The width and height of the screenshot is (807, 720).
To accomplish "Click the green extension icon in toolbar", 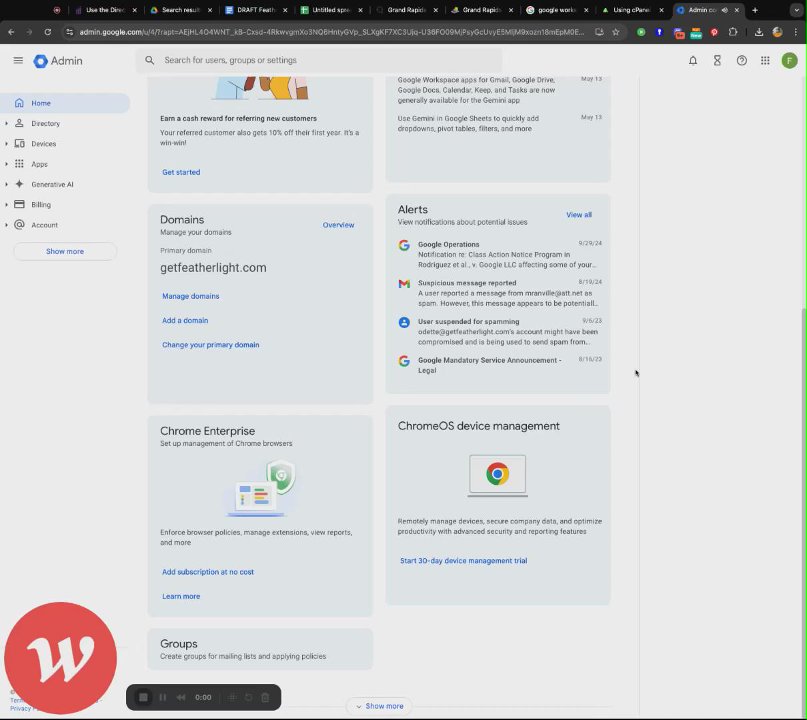I will tap(641, 32).
